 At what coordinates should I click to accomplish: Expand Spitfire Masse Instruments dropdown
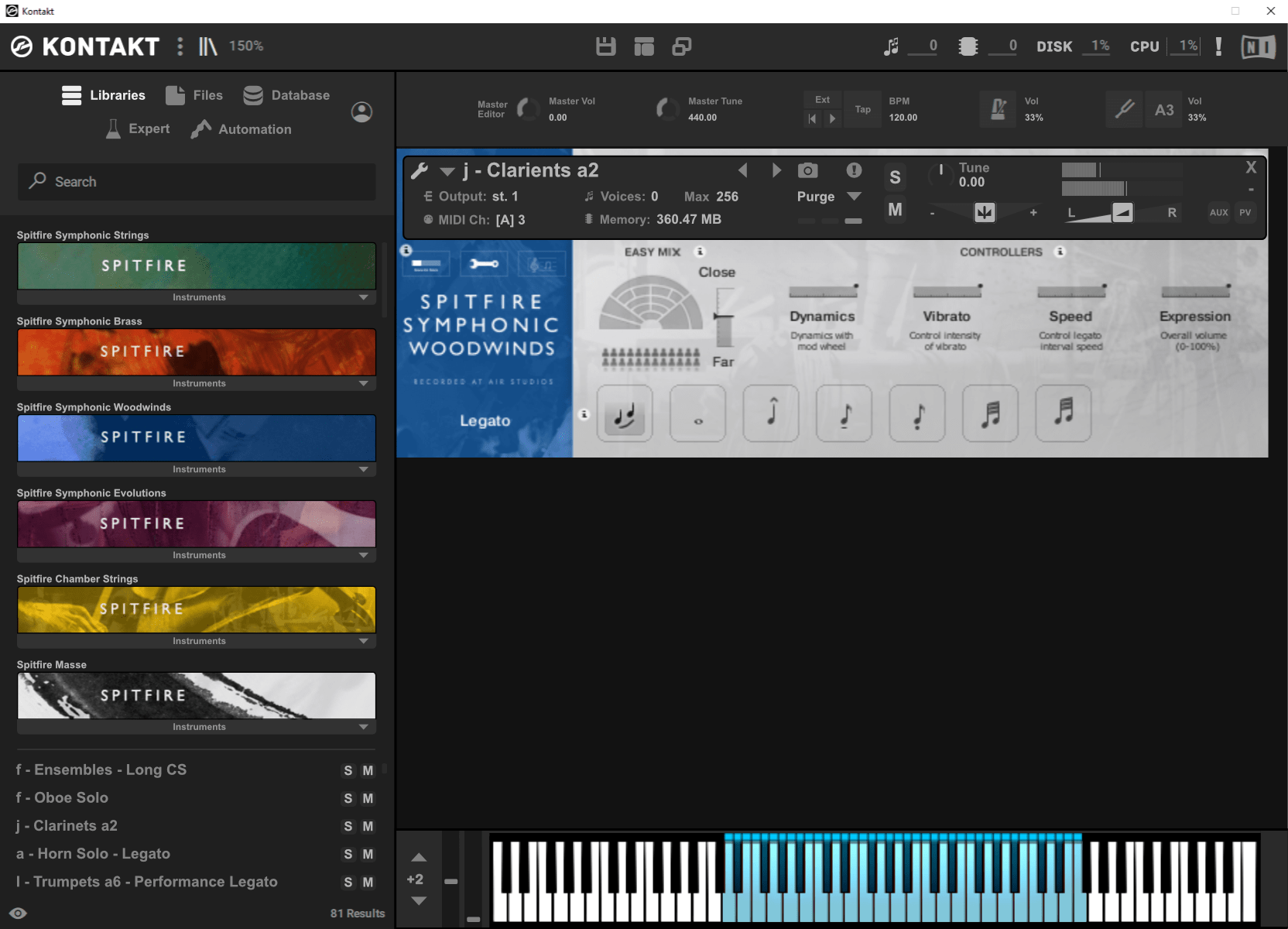coord(363,727)
